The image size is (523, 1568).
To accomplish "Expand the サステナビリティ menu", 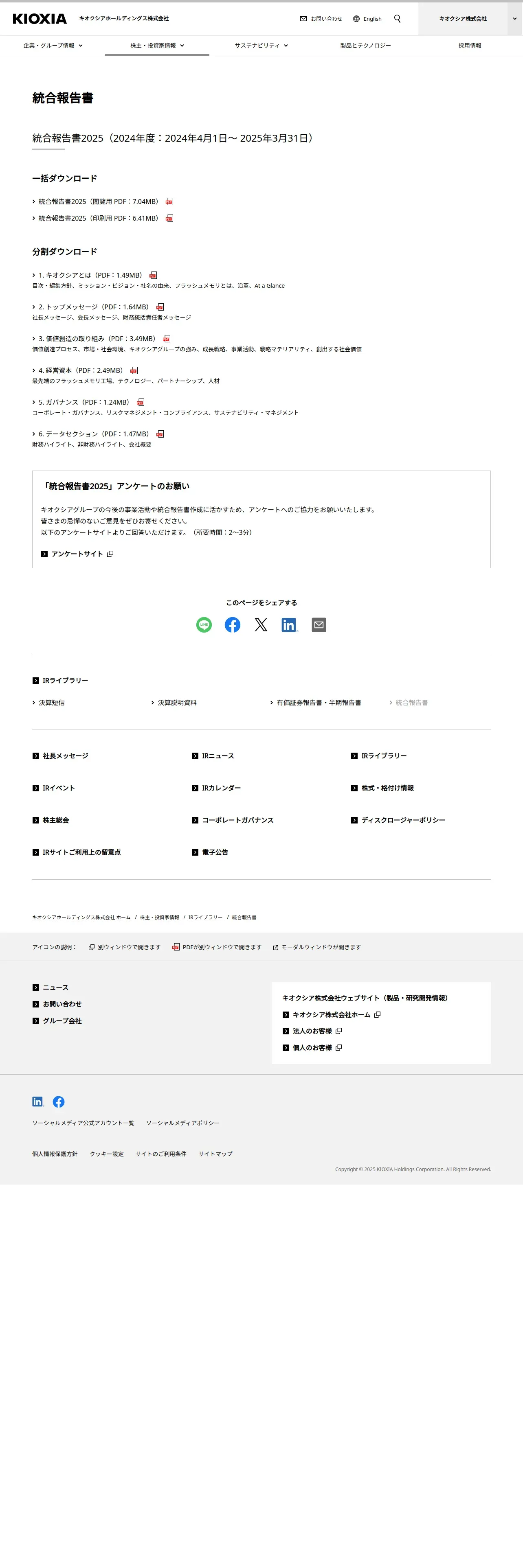I will (261, 46).
